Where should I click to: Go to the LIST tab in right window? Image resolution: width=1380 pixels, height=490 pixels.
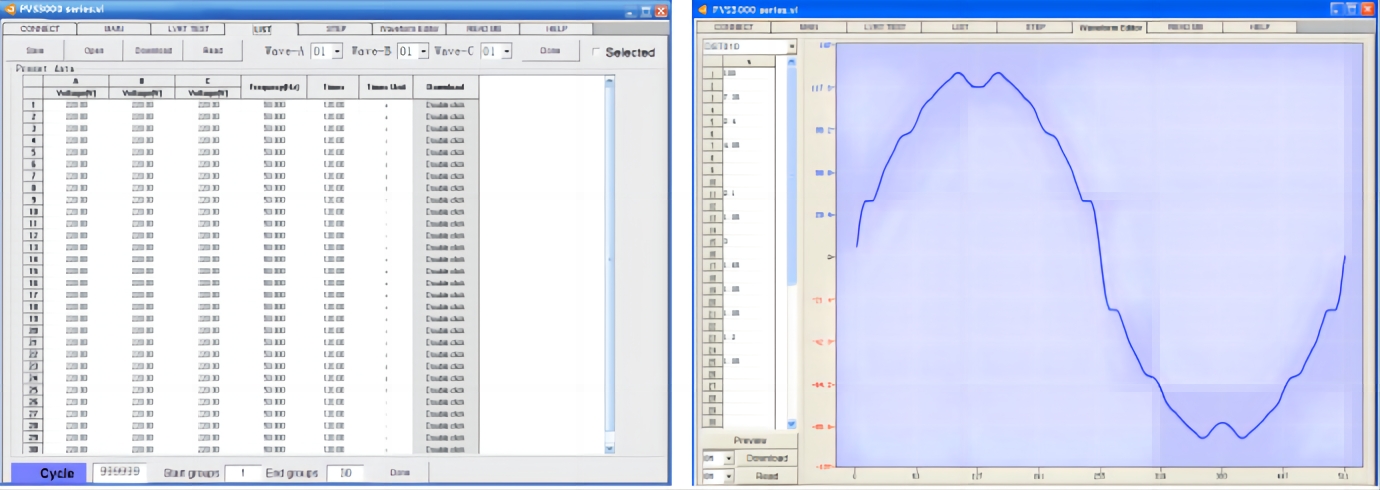point(959,27)
